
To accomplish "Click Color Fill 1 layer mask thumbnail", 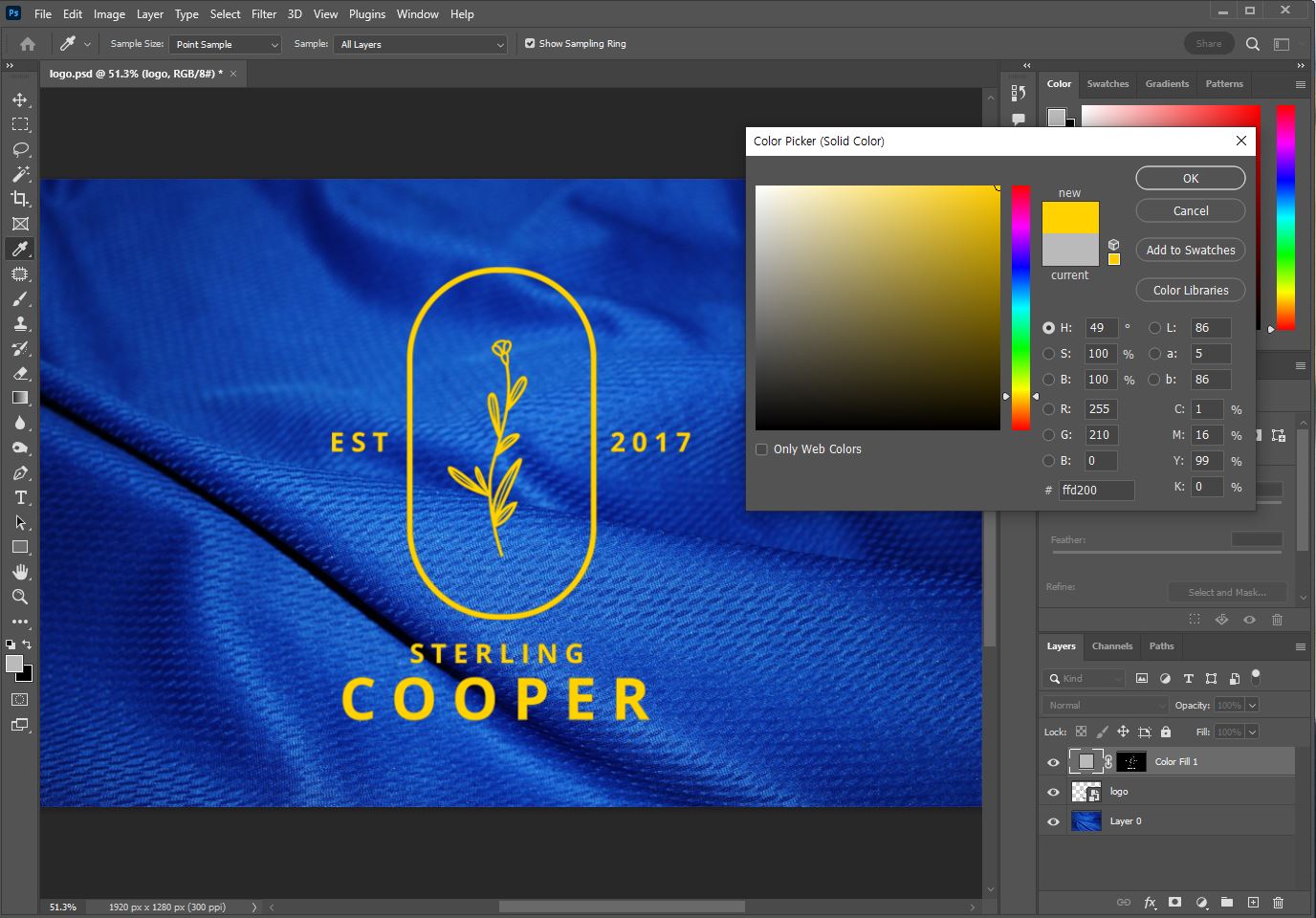I will click(x=1131, y=762).
